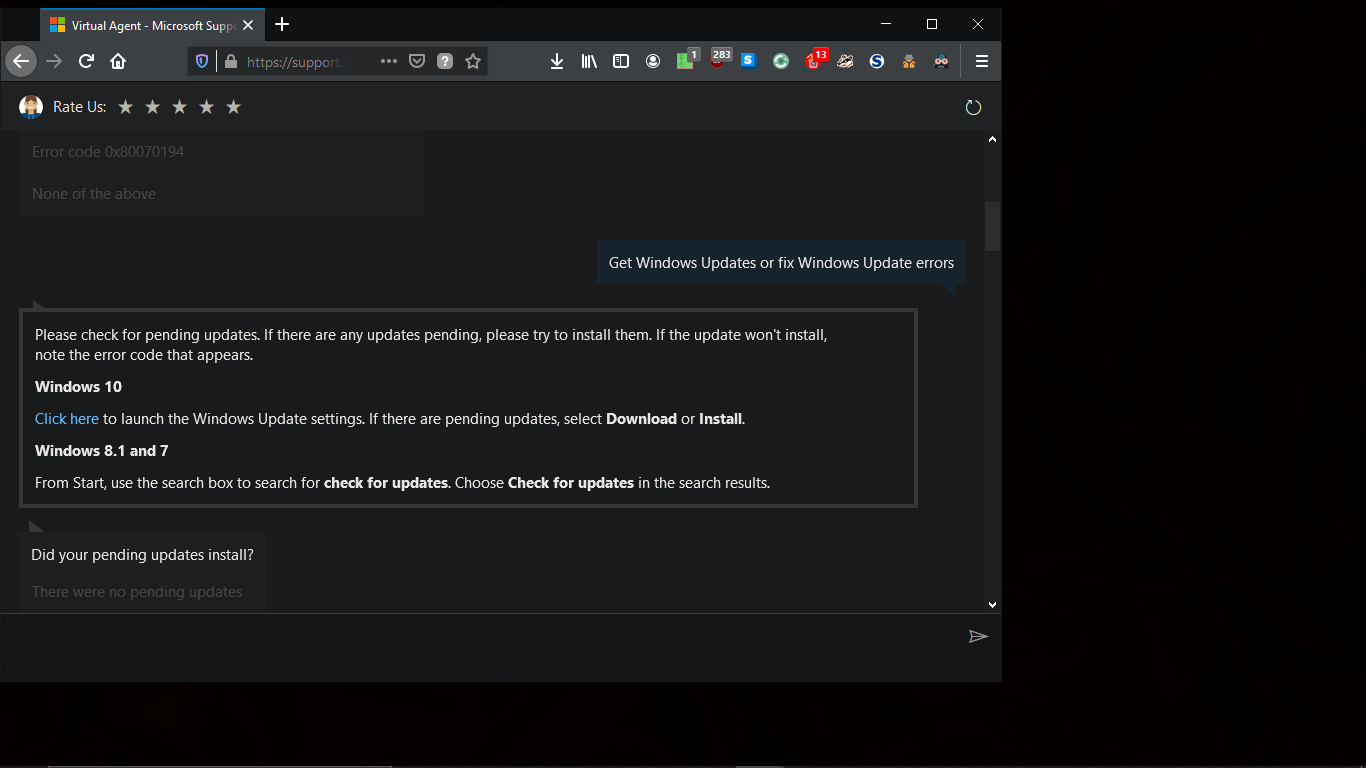Open the Downloads panel
The image size is (1366, 768).
click(557, 61)
